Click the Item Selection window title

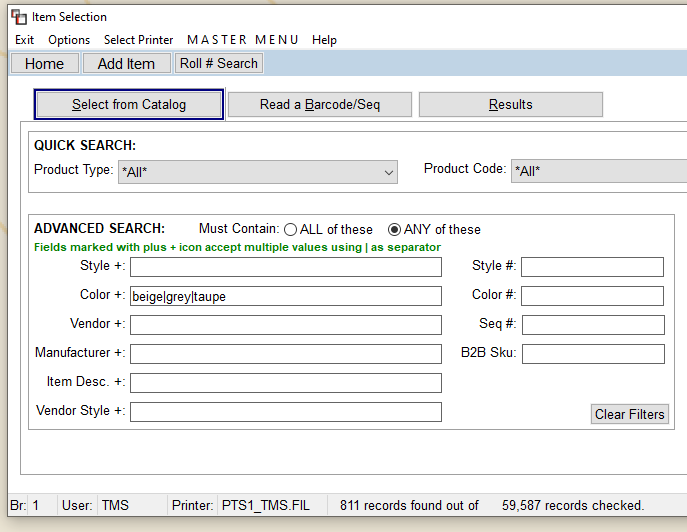[x=69, y=17]
